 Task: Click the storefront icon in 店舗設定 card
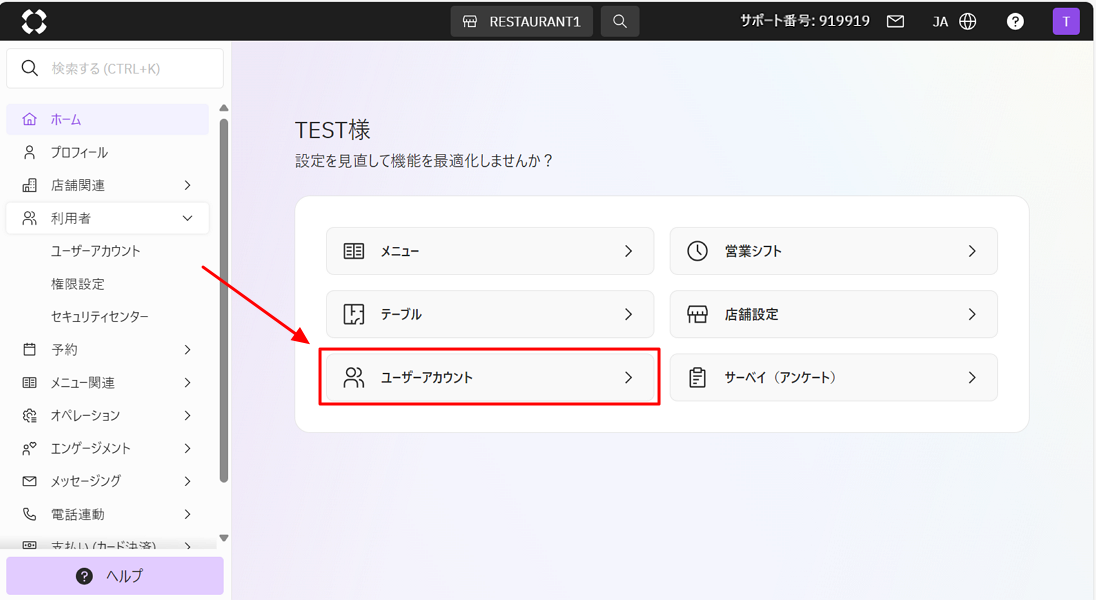697,314
